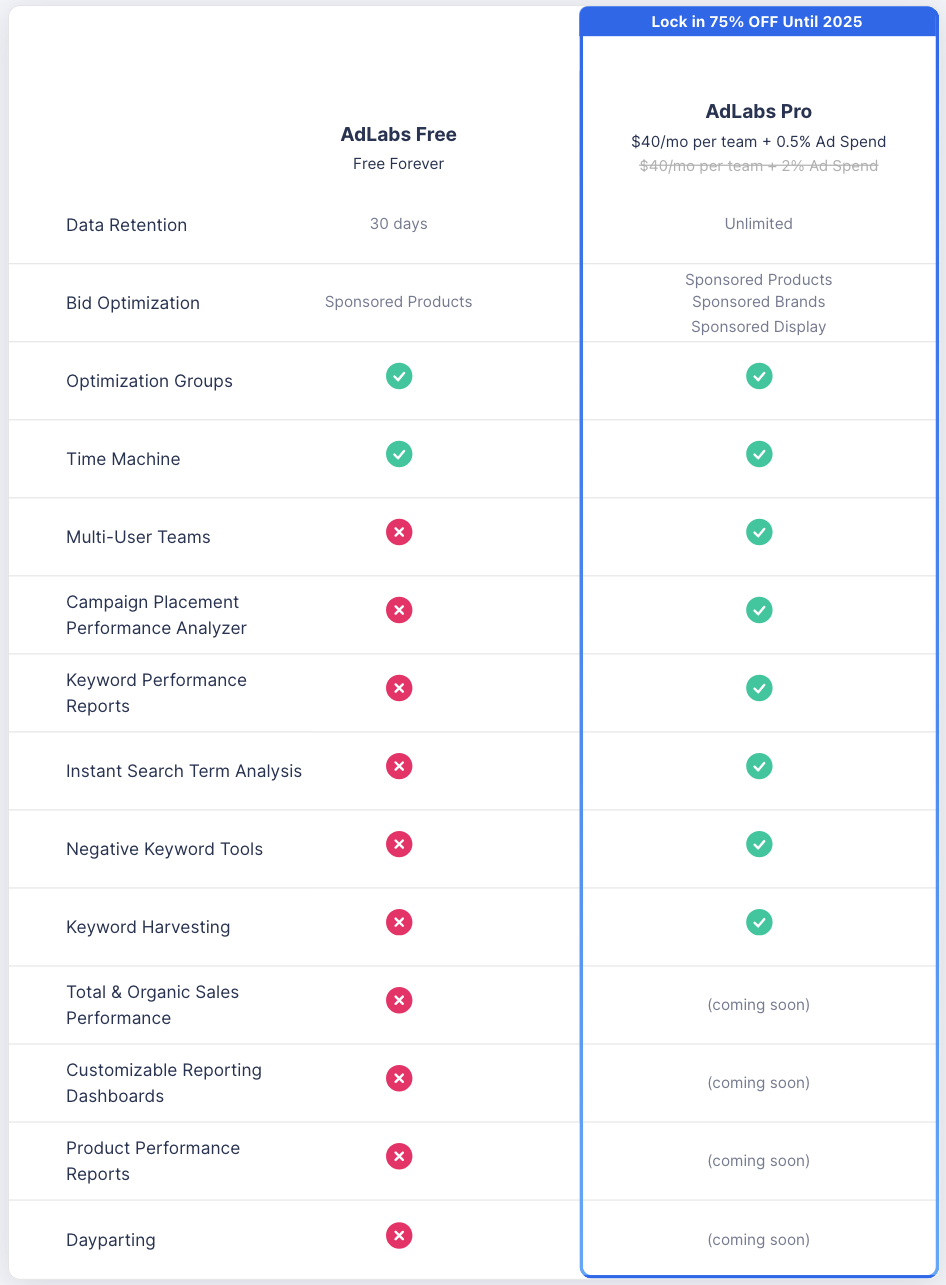Click the Data Retention row label
This screenshot has height=1285, width=946.
coord(126,225)
